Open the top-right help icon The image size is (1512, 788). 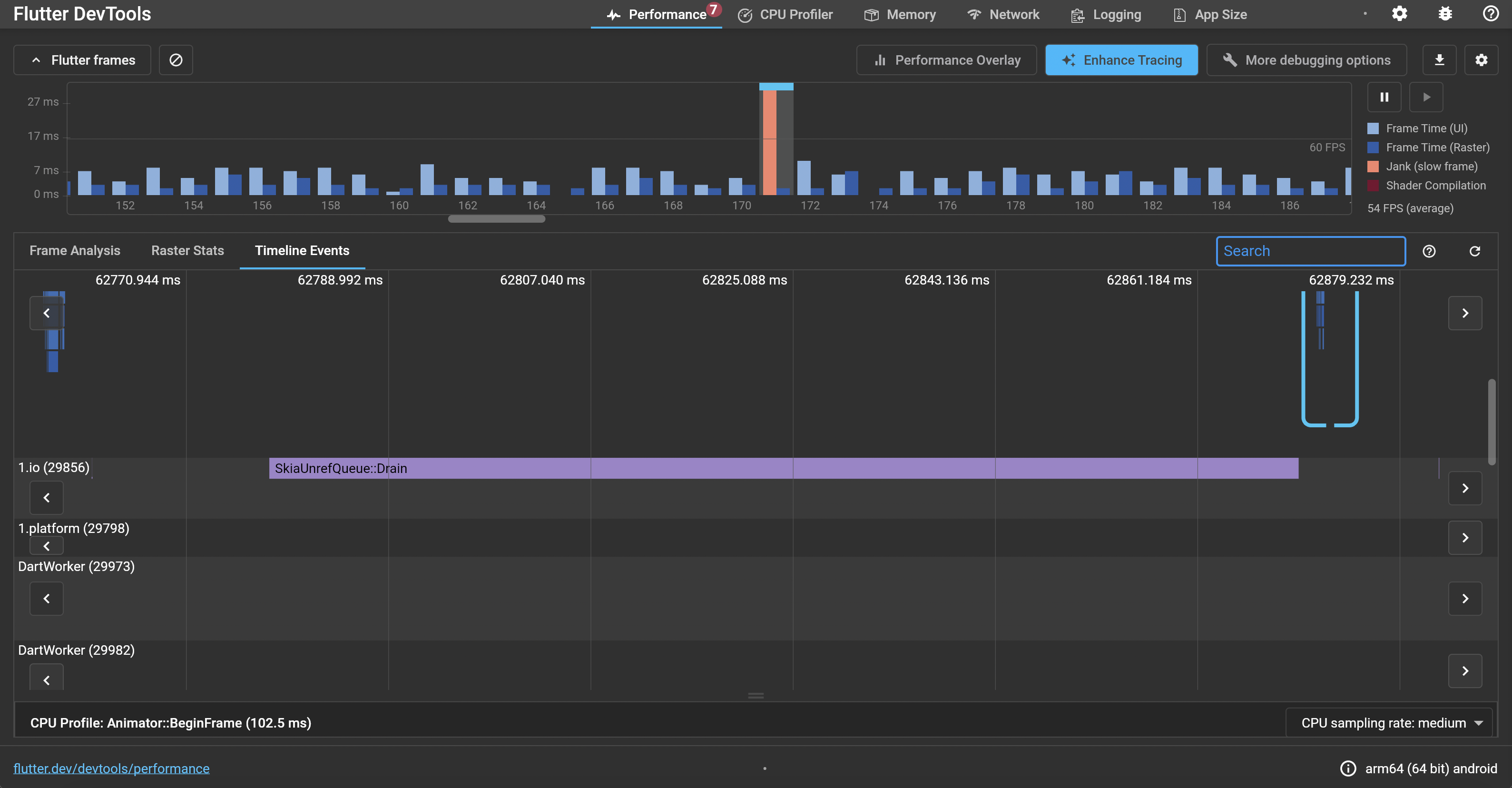tap(1490, 14)
